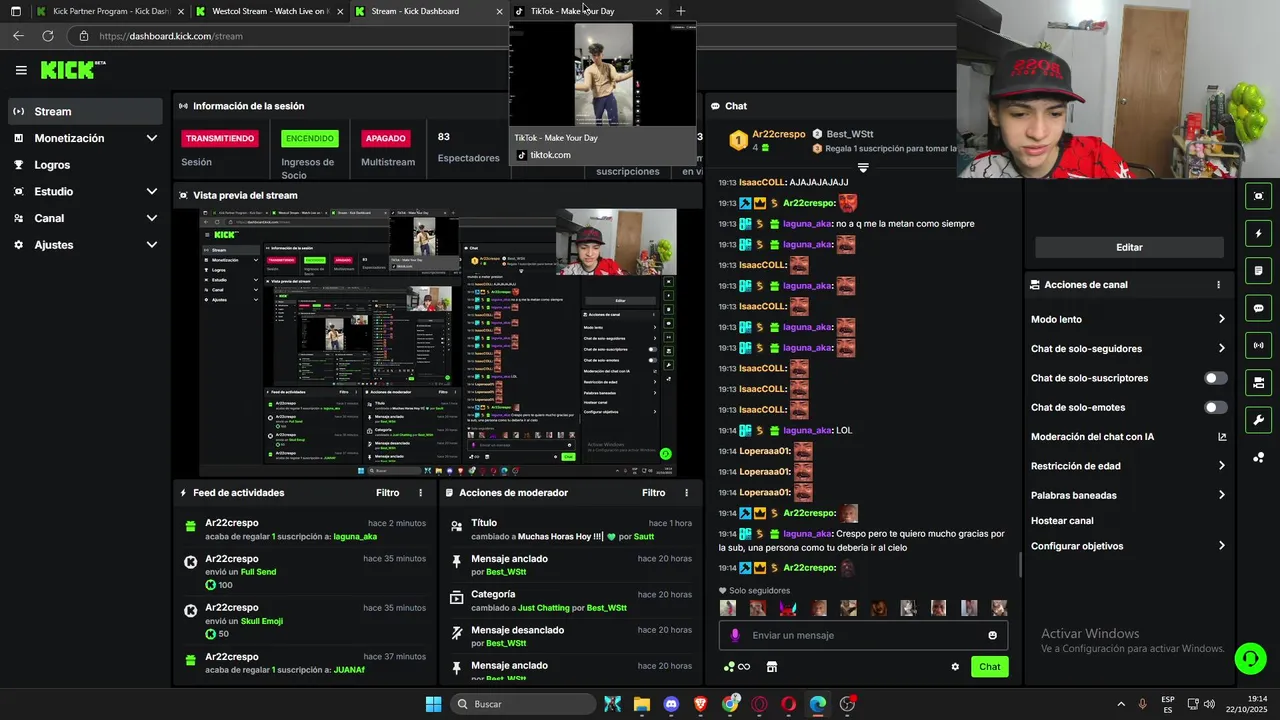This screenshot has height=720, width=1280.
Task: Click the chat scrollbar thumb
Action: [1020, 566]
